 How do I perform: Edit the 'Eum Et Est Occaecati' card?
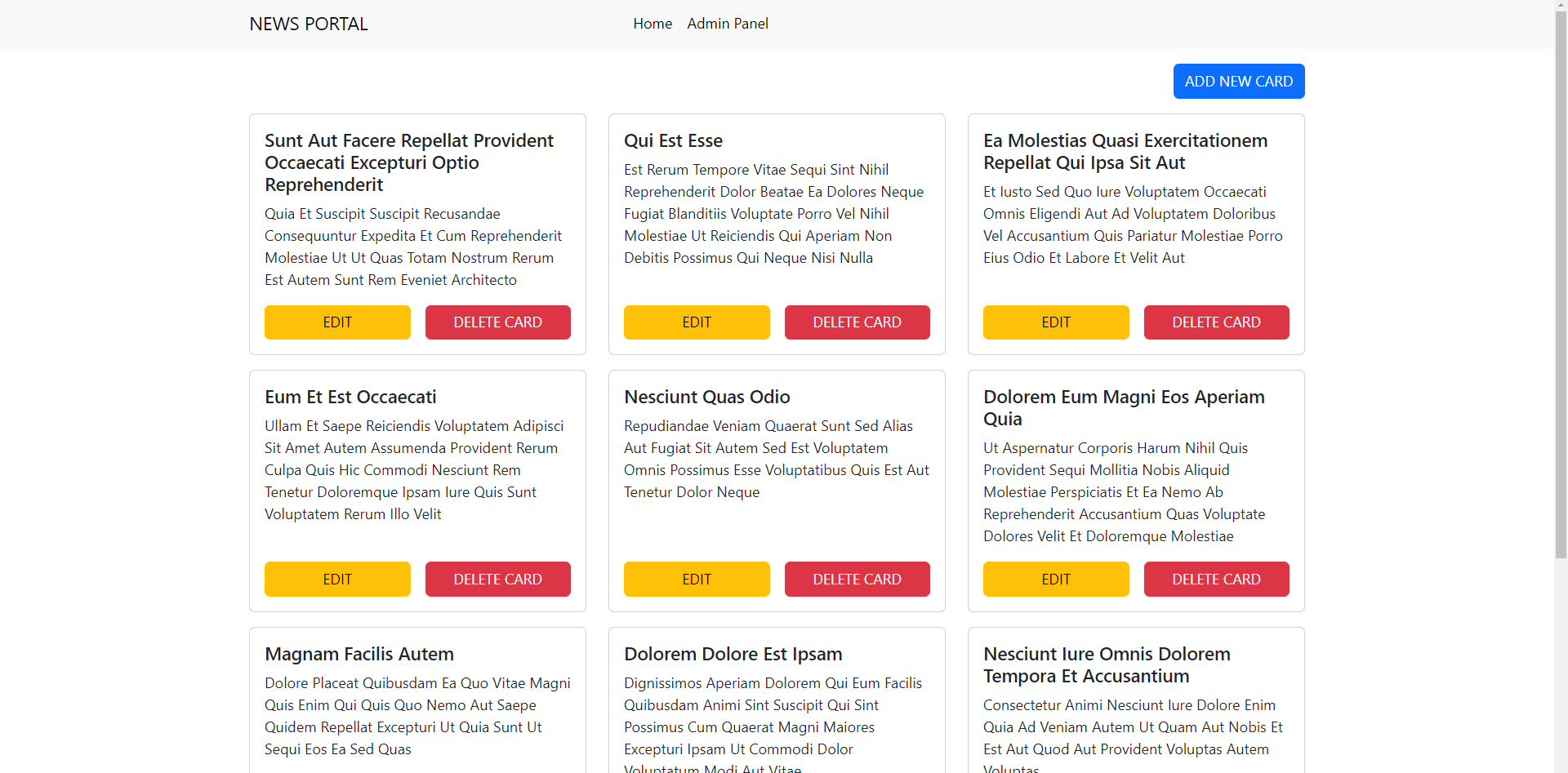tap(337, 580)
